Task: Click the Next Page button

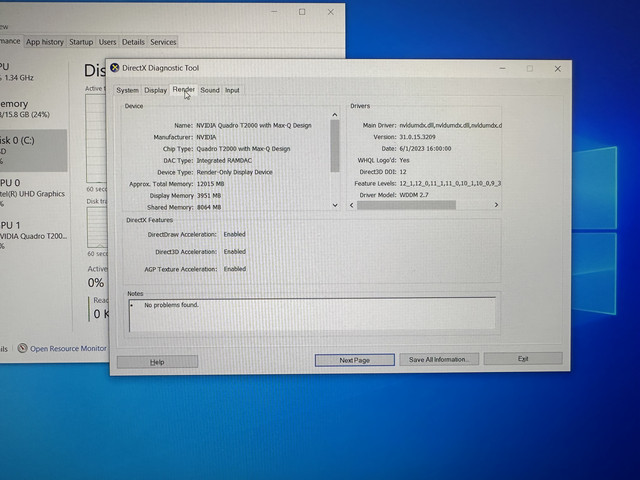Action: click(x=354, y=360)
